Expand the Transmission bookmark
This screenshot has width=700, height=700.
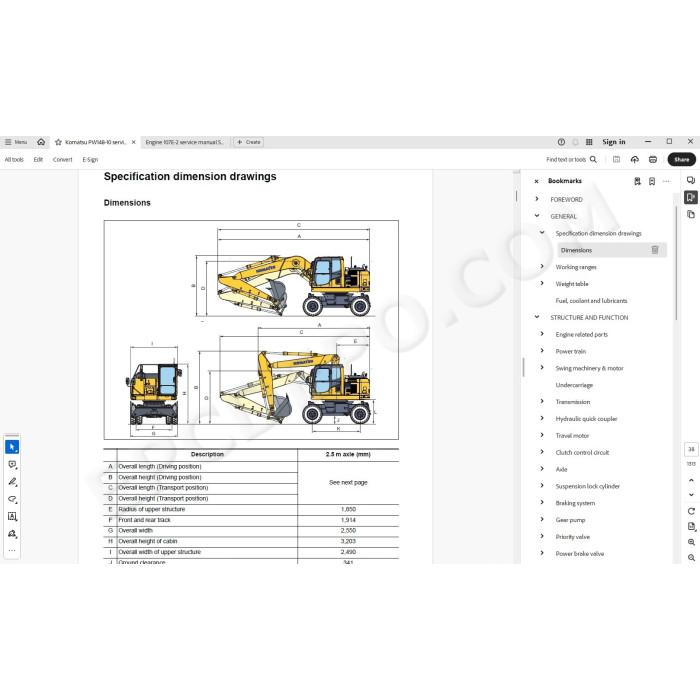click(542, 401)
